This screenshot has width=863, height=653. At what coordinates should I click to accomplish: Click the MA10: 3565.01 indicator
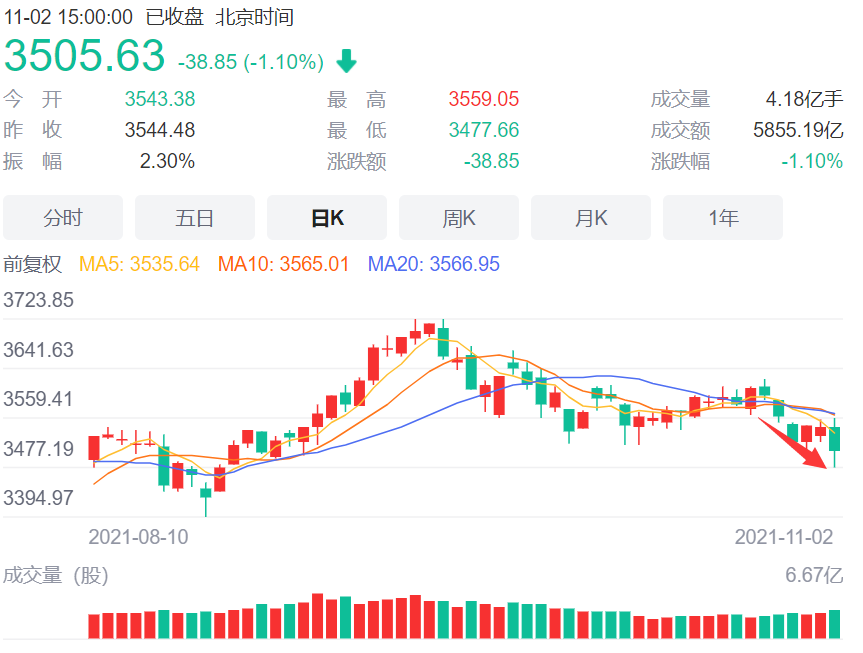click(283, 264)
